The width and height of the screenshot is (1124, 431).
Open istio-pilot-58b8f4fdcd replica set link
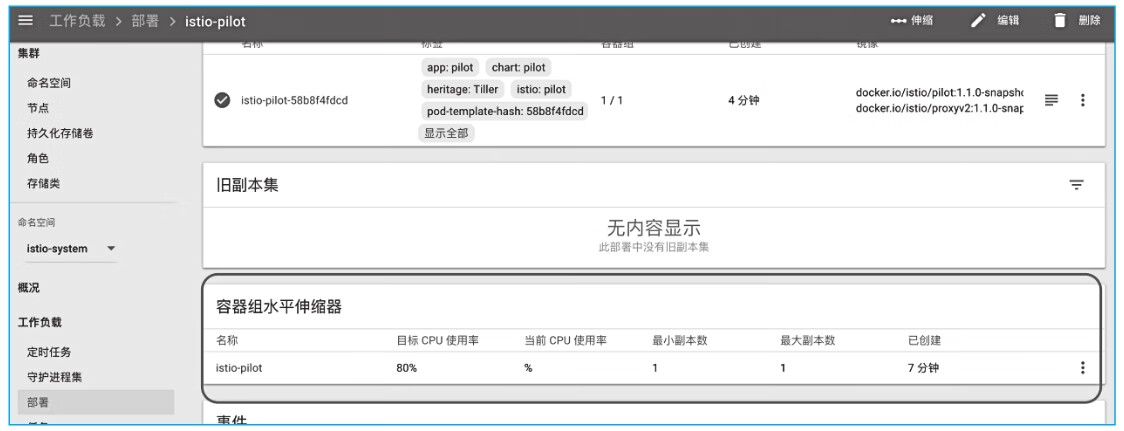tap(294, 100)
